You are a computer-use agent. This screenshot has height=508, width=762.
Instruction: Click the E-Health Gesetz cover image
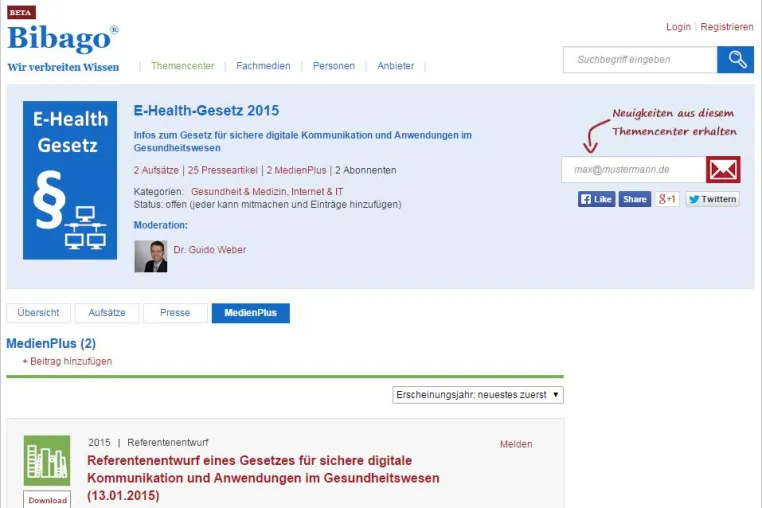click(x=70, y=180)
